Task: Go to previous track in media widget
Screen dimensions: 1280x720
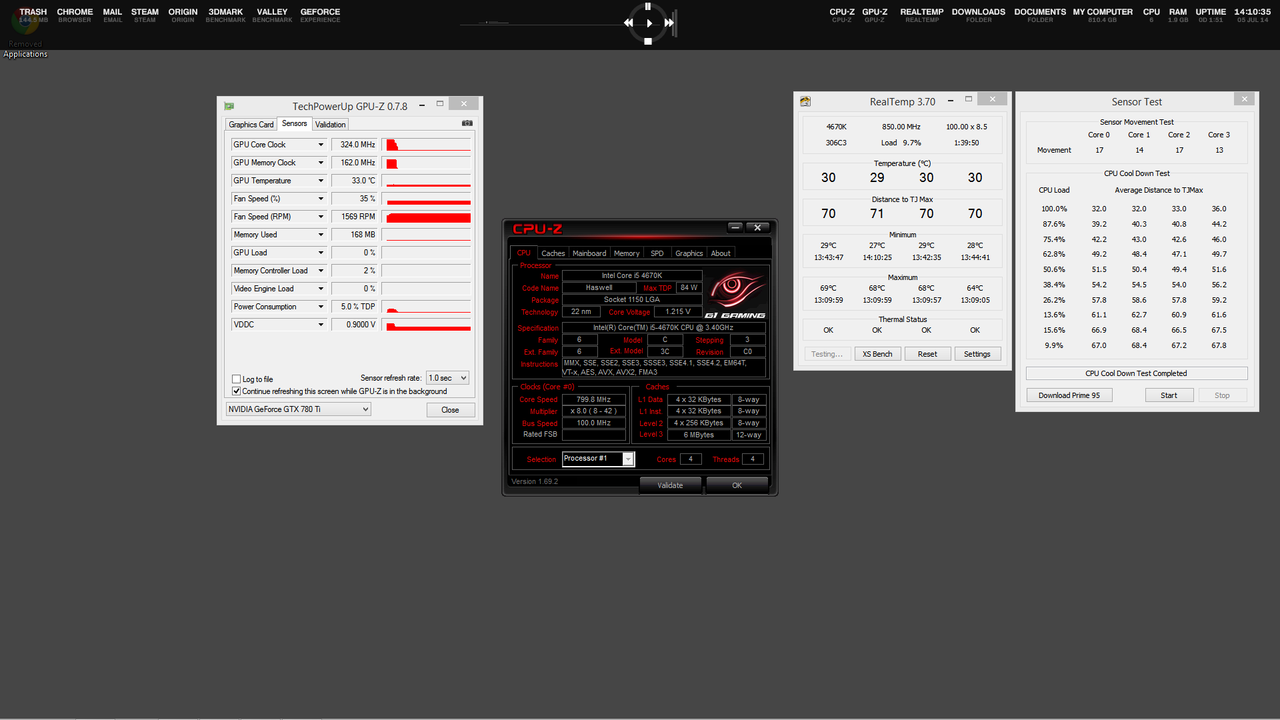Action: (x=629, y=22)
